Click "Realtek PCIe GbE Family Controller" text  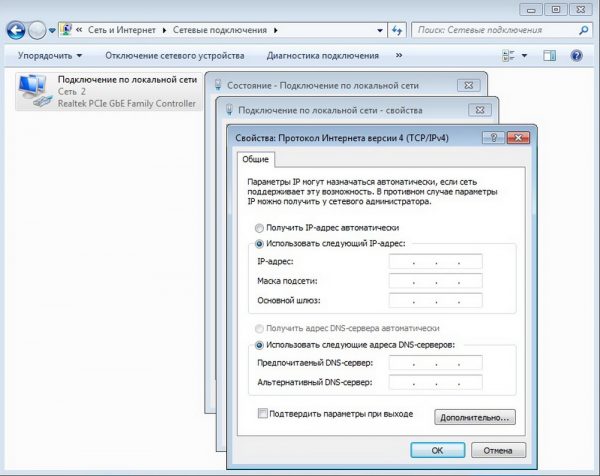[127, 104]
